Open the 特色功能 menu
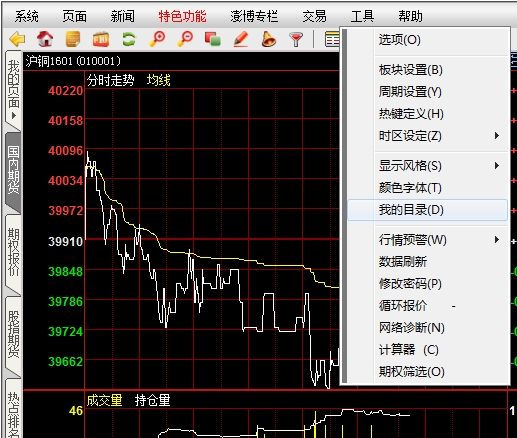The image size is (517, 438). pos(182,16)
